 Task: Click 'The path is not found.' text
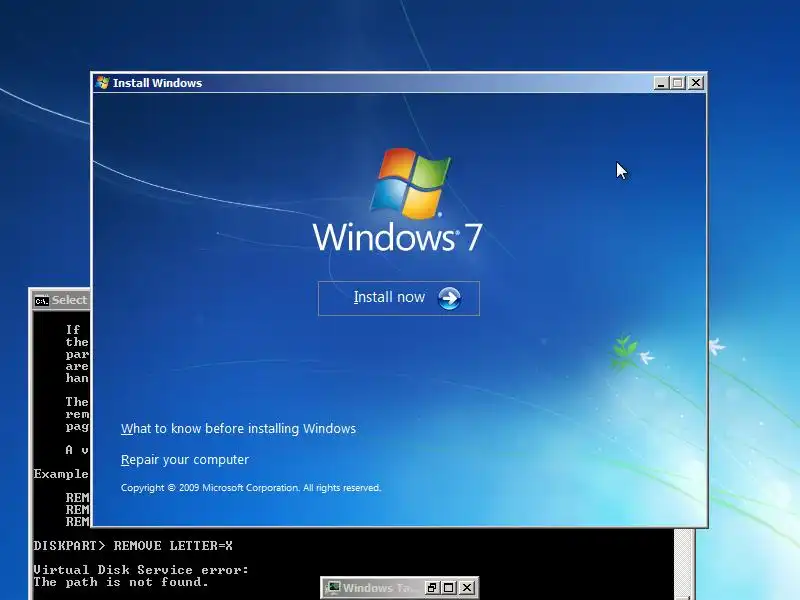[x=121, y=582]
